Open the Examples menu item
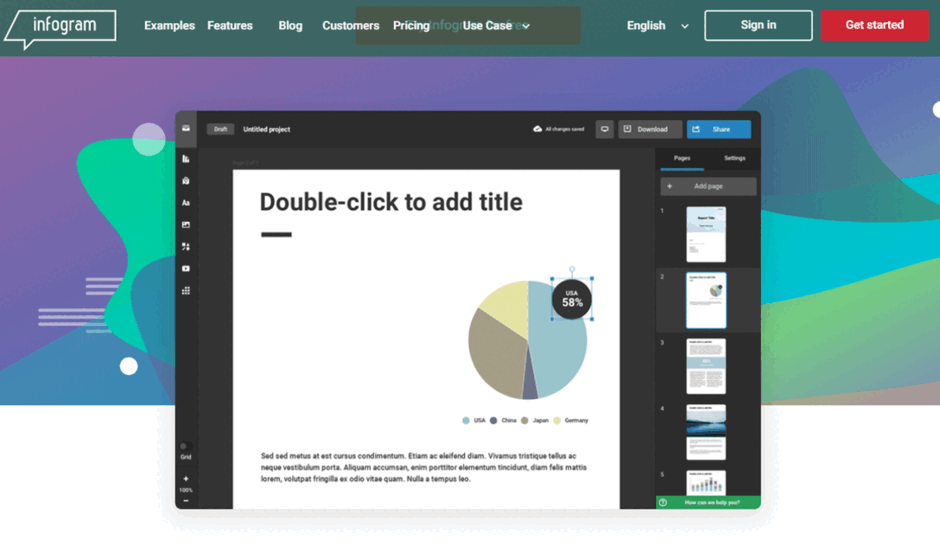Viewport: 940px width, 551px height. click(170, 26)
